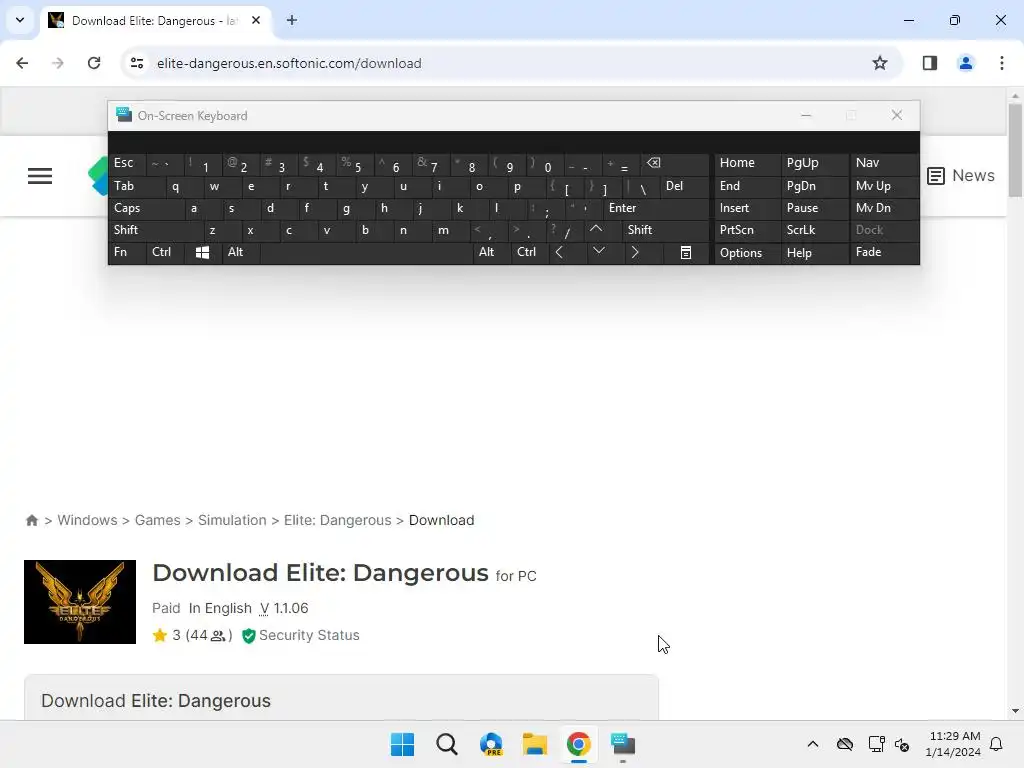1024x768 pixels.
Task: Click the scroll down arrow of page scrollbar
Action: [x=1015, y=711]
